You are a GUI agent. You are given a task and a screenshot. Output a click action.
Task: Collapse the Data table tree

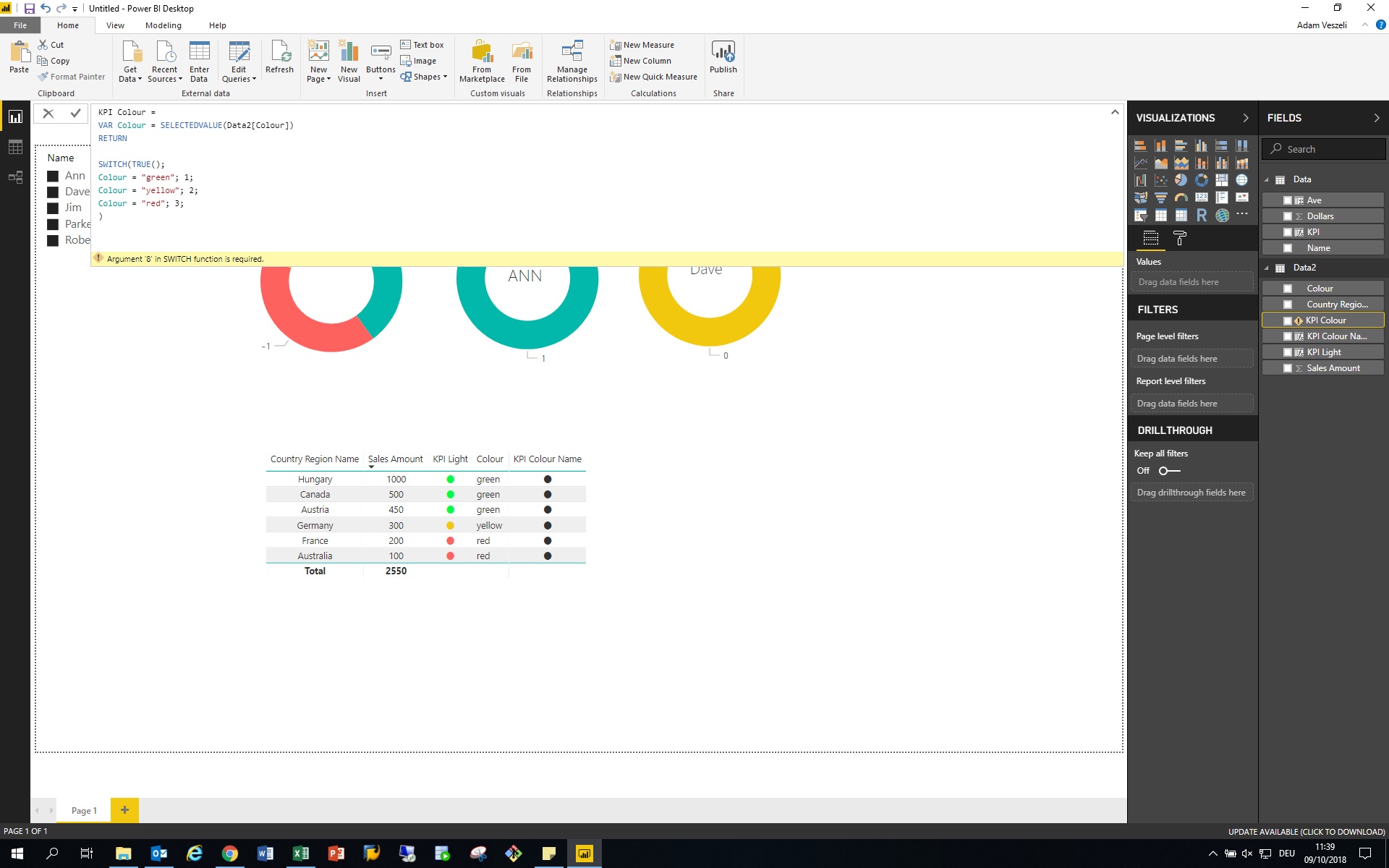pyautogui.click(x=1267, y=180)
